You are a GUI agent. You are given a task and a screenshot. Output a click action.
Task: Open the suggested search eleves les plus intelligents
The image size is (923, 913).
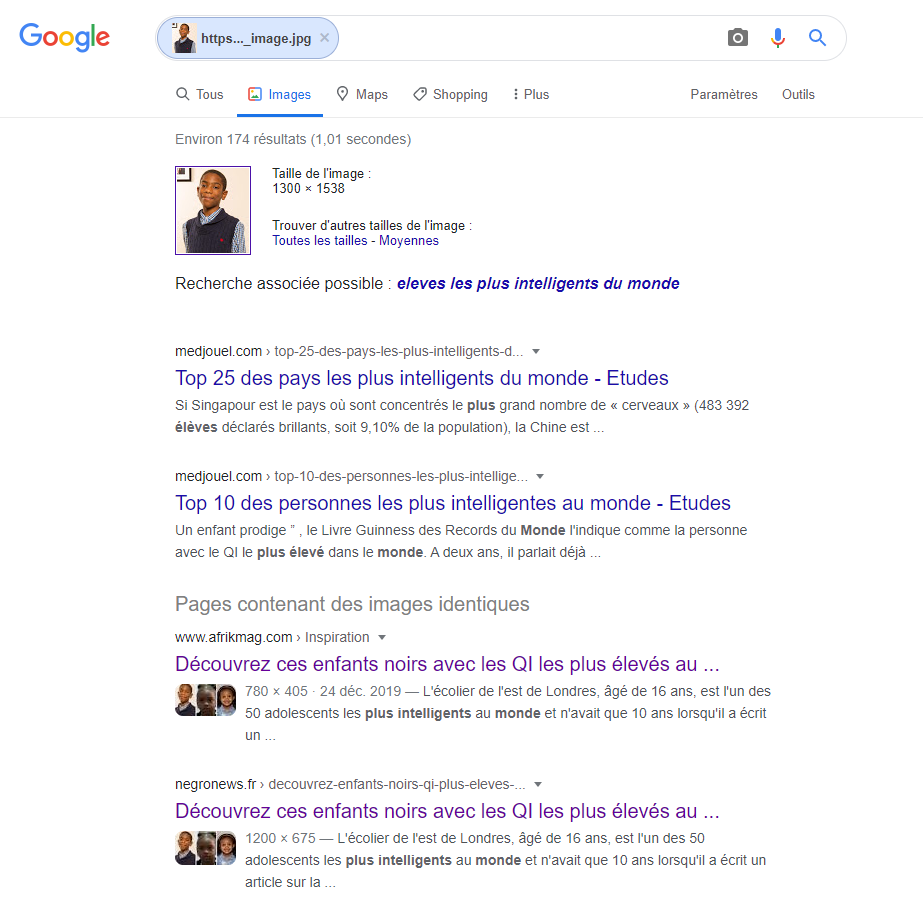(538, 283)
